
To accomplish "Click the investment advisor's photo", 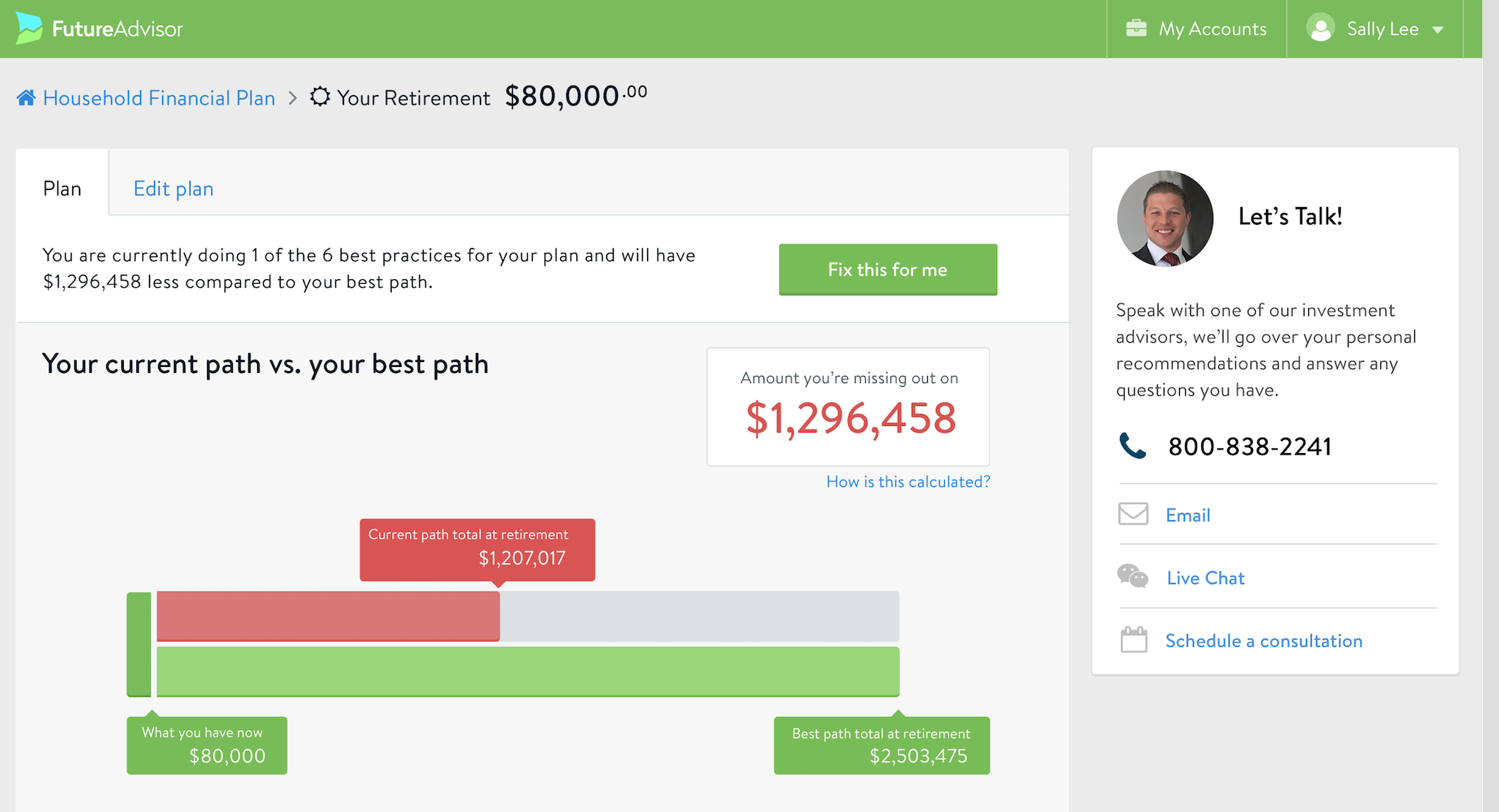I will pos(1165,219).
